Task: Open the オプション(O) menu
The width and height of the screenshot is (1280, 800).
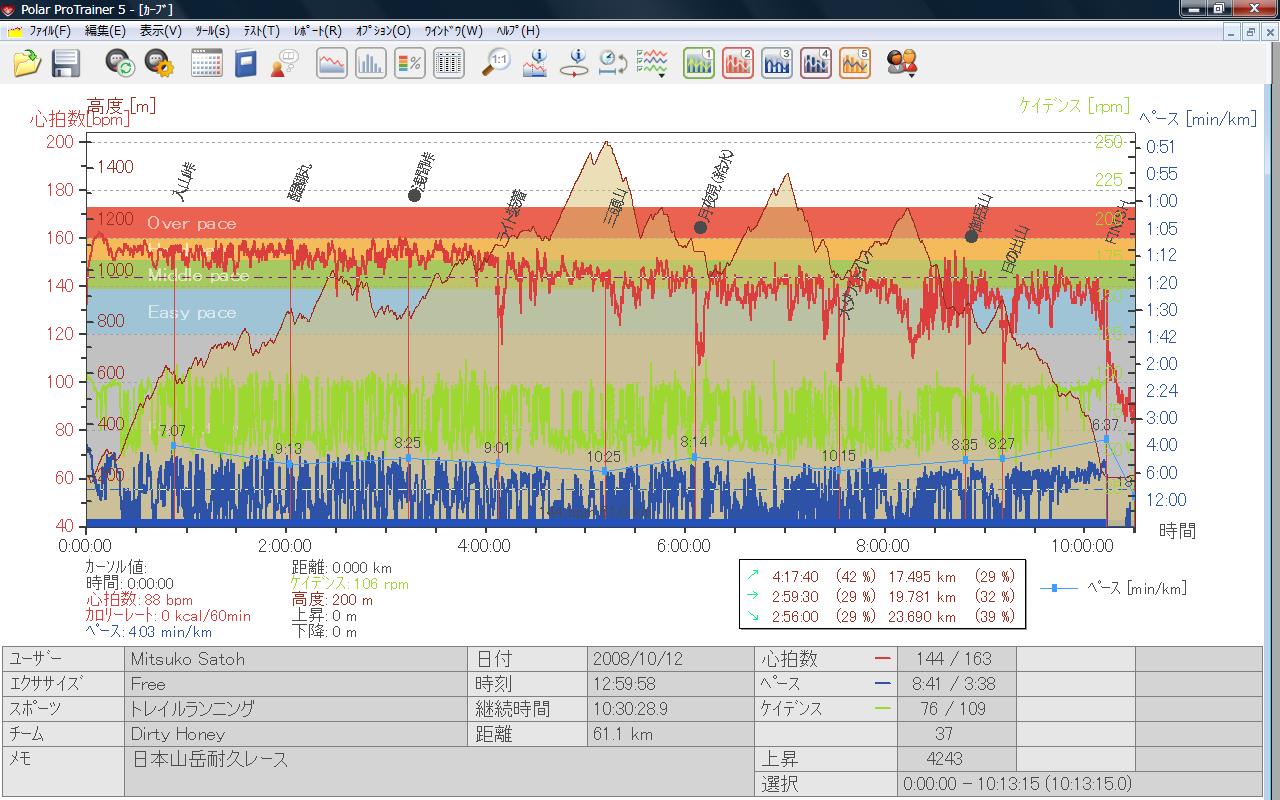Action: pos(383,31)
